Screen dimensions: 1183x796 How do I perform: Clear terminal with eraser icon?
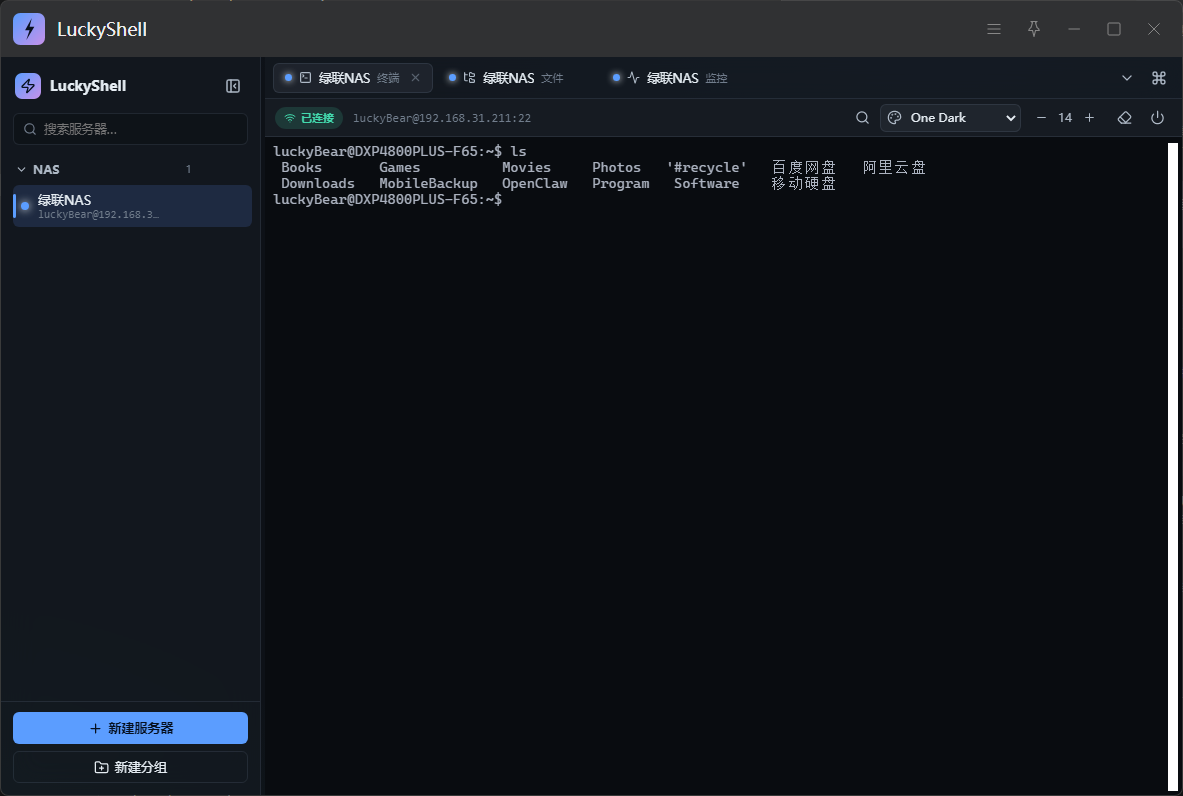pos(1125,118)
